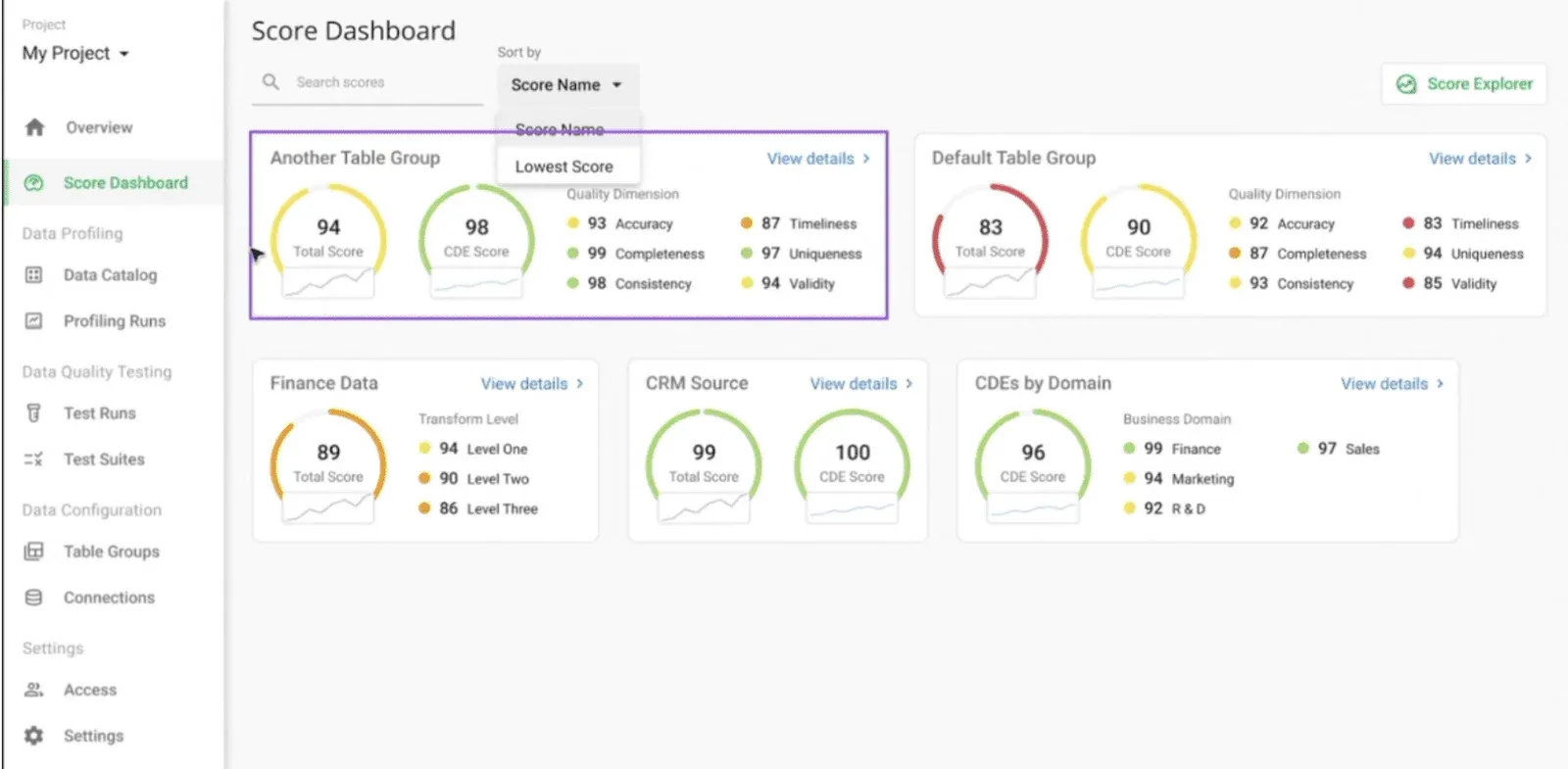Select Lowest Score sort option
The width and height of the screenshot is (1568, 769).
(564, 167)
